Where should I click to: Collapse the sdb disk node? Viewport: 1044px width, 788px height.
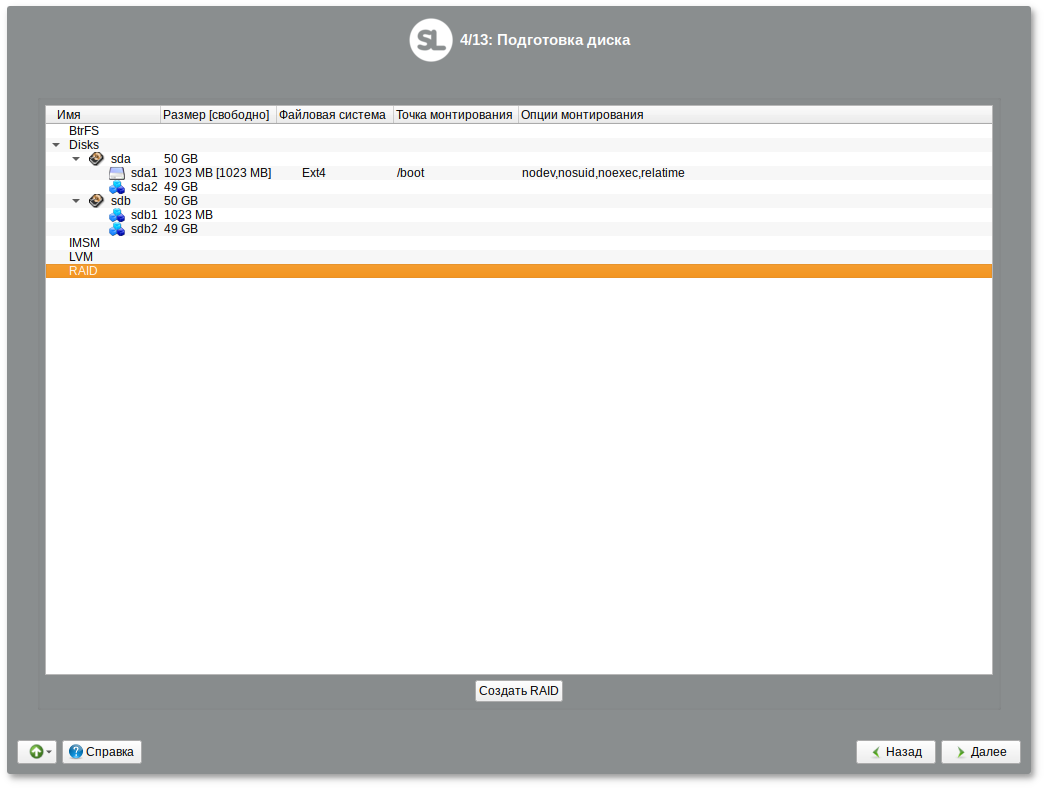tap(76, 201)
